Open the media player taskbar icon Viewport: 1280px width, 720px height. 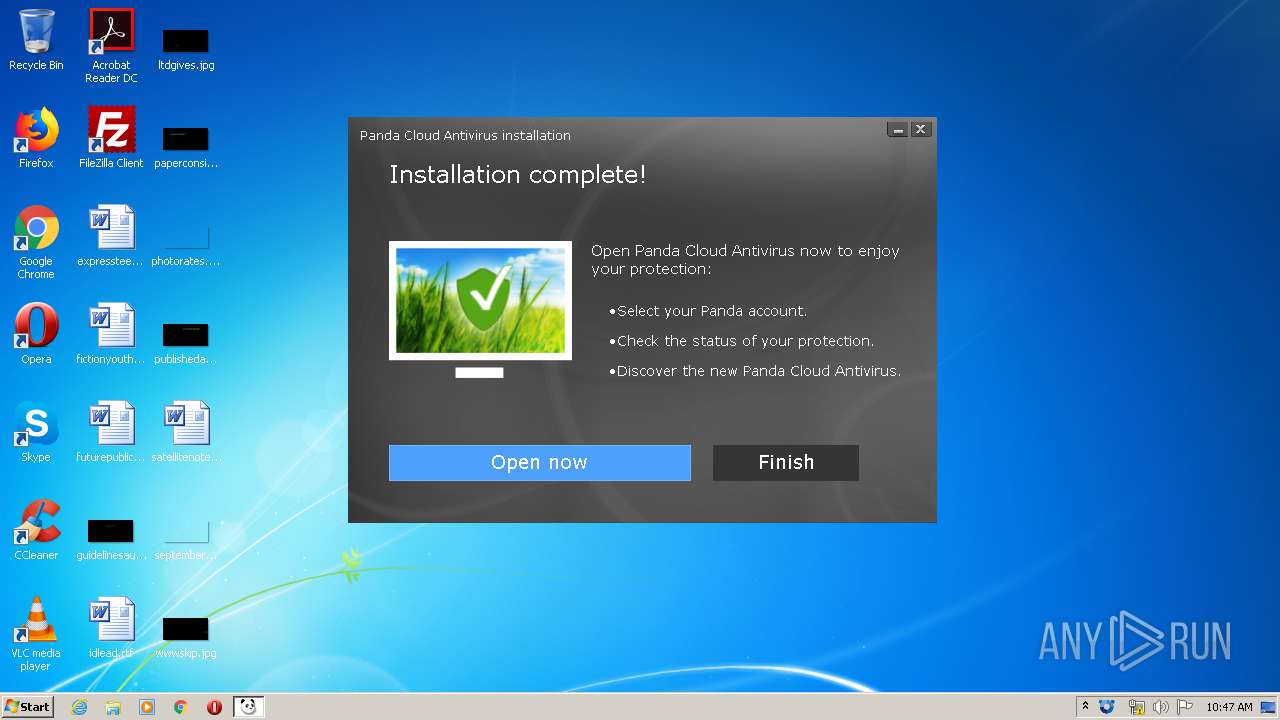coord(147,707)
